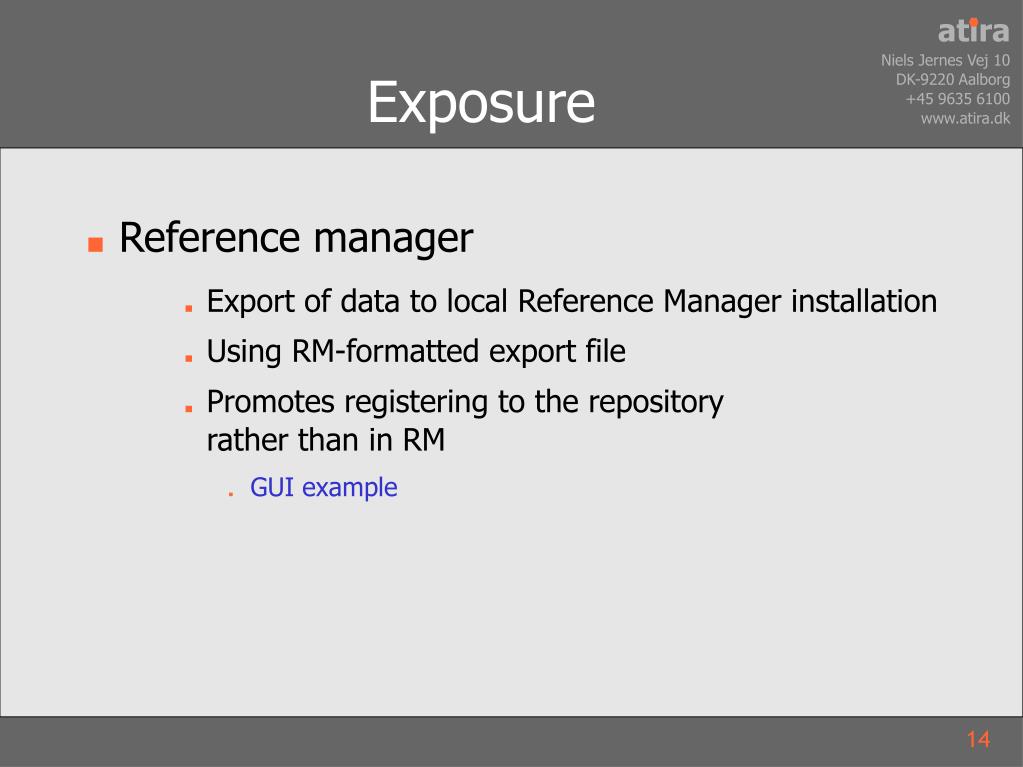Click the www.atira.dk website address
The image size is (1023, 767).
tap(966, 118)
